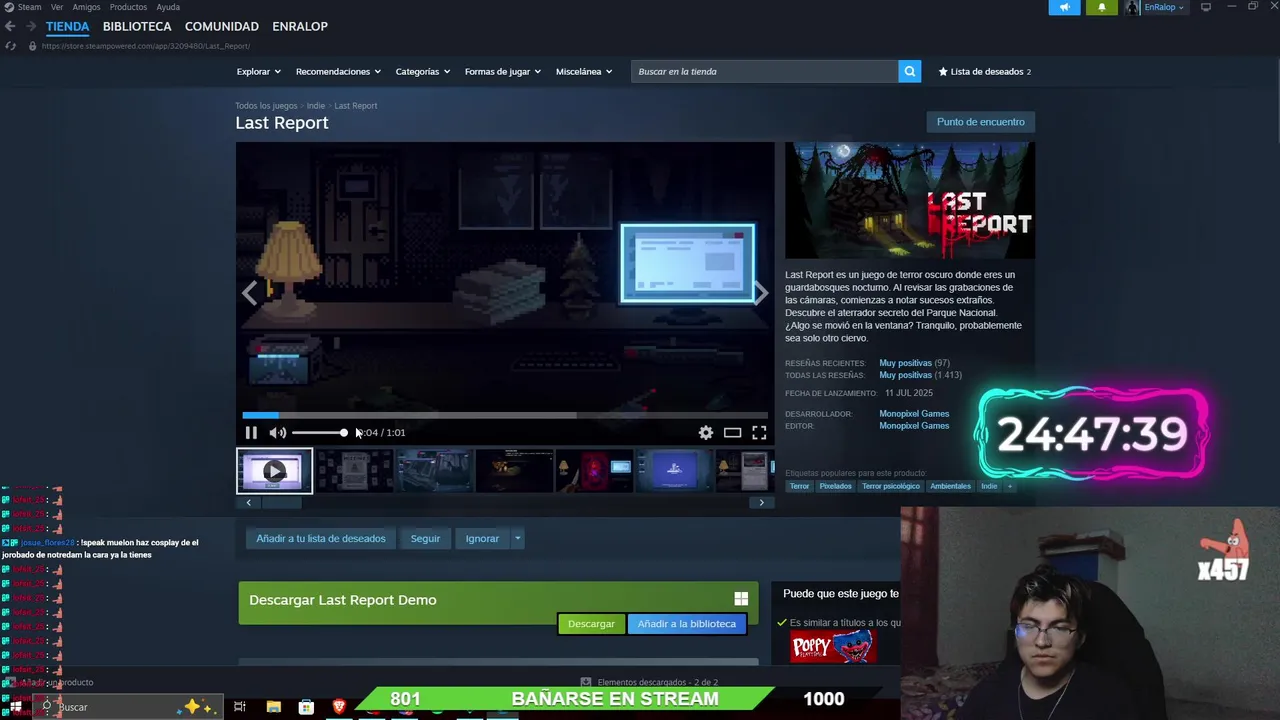Open the Poppy Playtime similar game image
The height and width of the screenshot is (720, 1280).
pos(832,646)
